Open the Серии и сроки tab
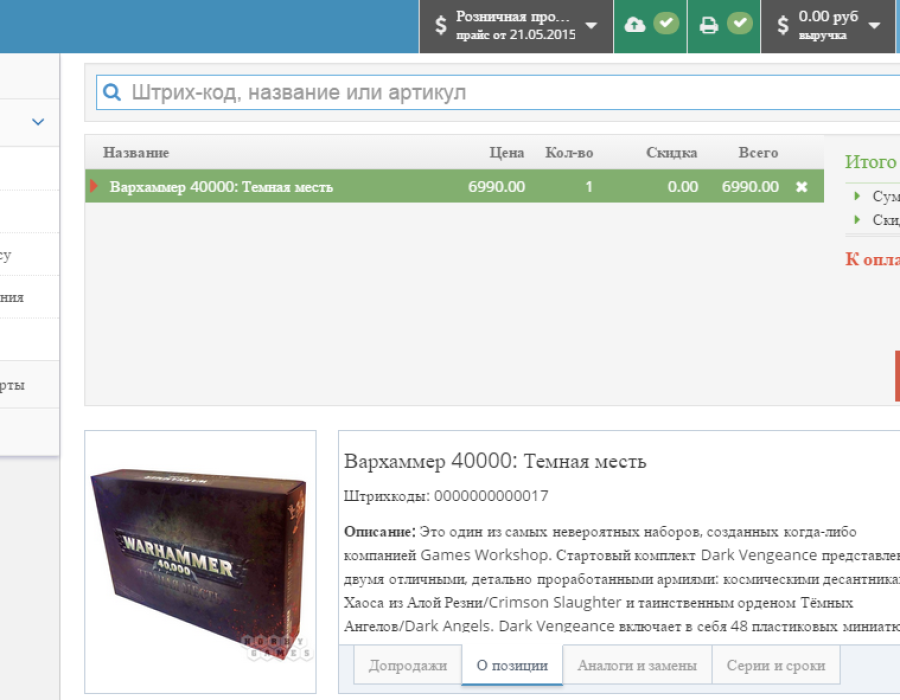The width and height of the screenshot is (900, 700). (x=776, y=665)
